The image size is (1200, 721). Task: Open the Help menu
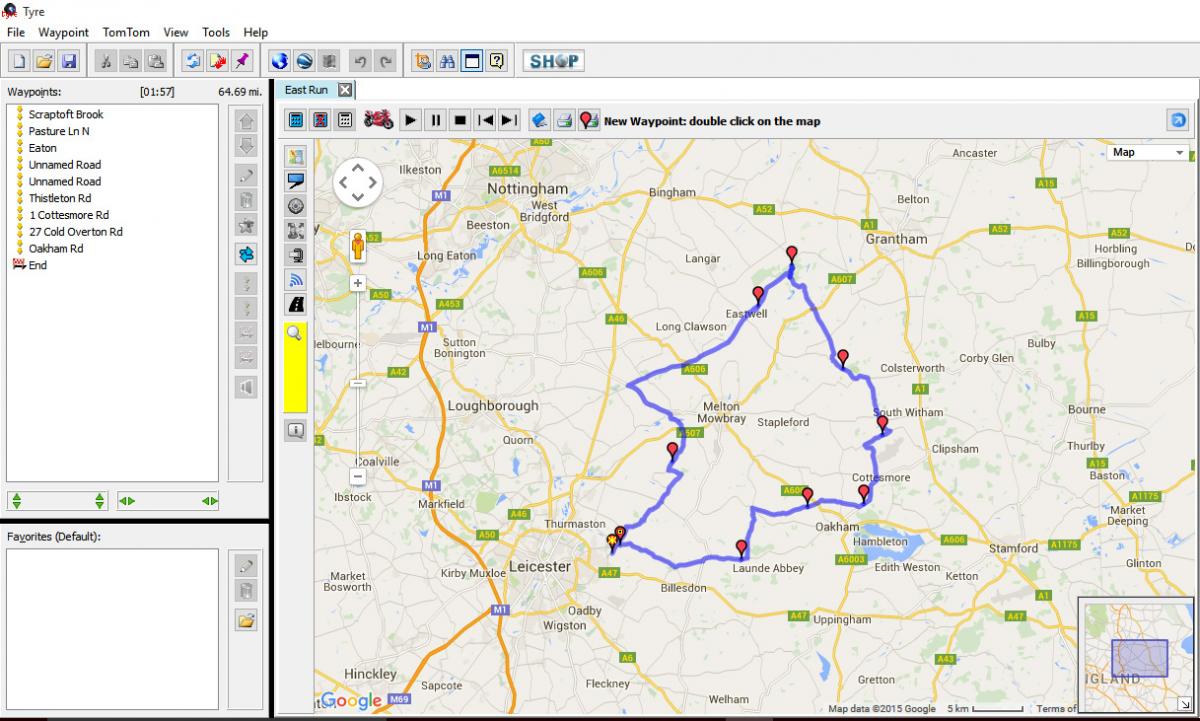tap(256, 32)
